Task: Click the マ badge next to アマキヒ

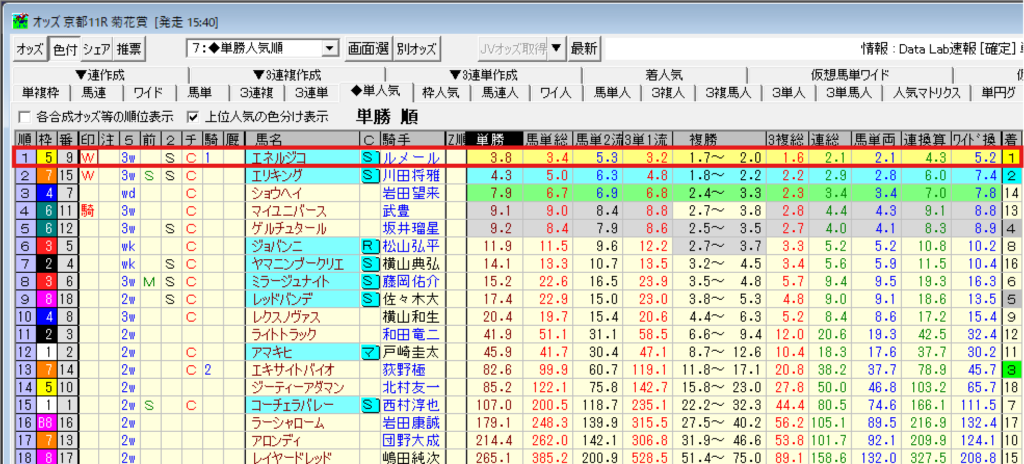Action: [368, 352]
